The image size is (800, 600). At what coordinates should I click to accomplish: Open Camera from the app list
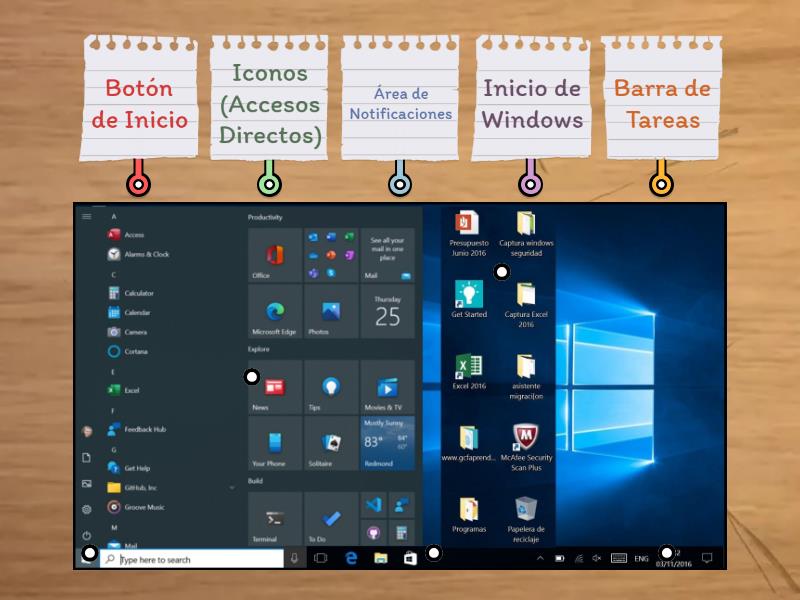[128, 332]
